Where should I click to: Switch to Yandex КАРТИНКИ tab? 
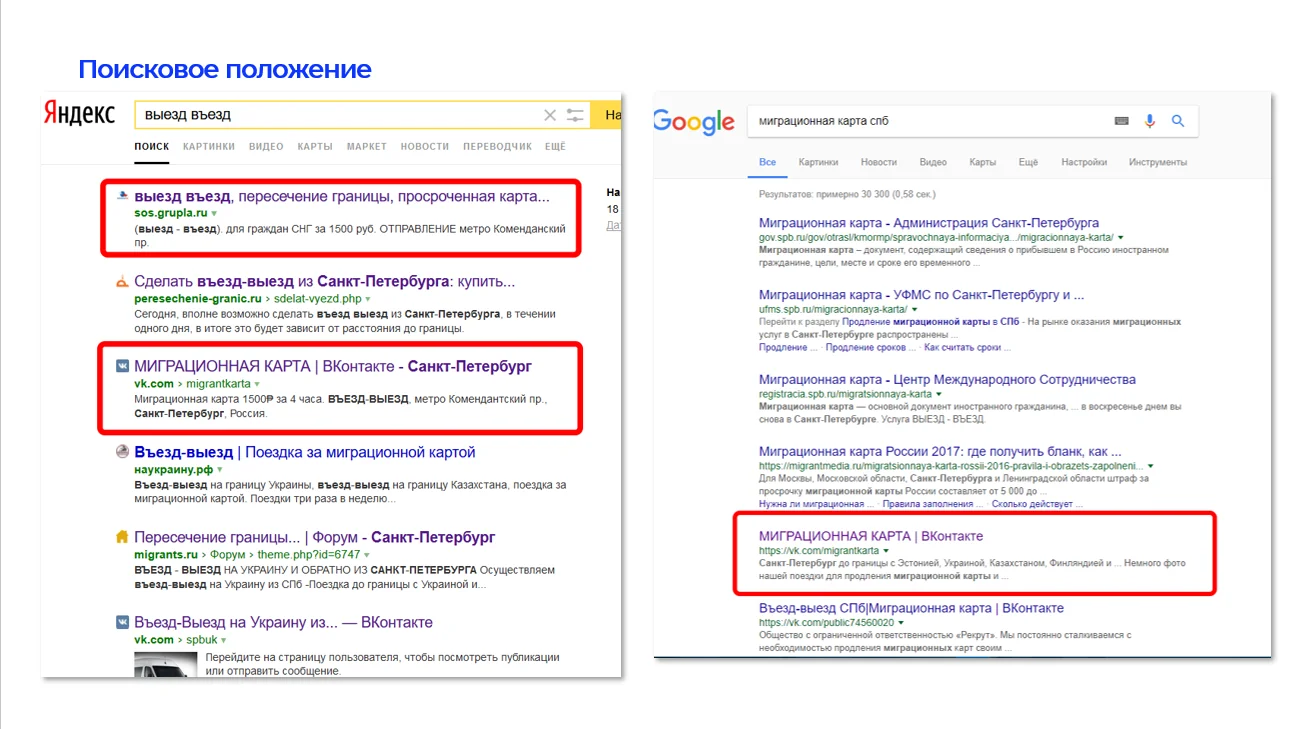[209, 147]
